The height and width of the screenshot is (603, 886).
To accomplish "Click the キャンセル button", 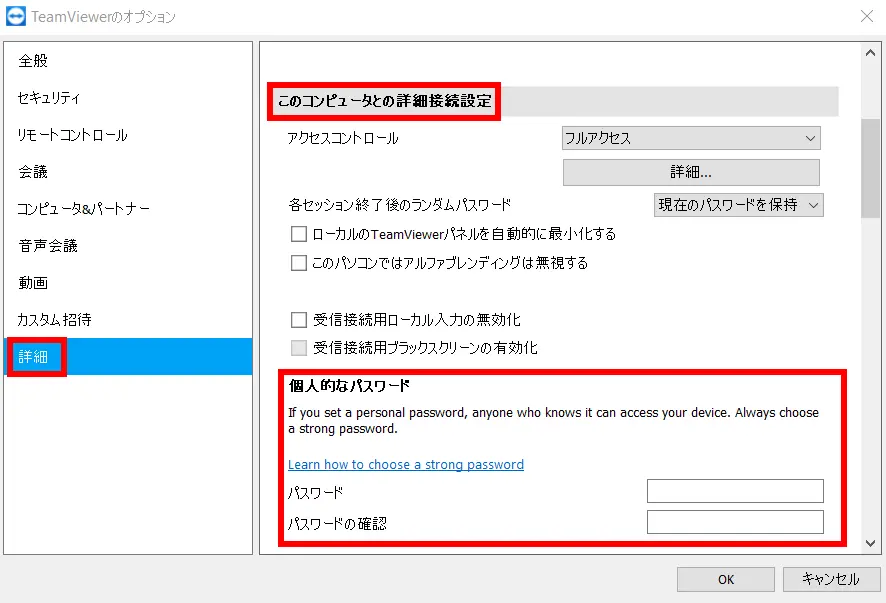I will 831,579.
